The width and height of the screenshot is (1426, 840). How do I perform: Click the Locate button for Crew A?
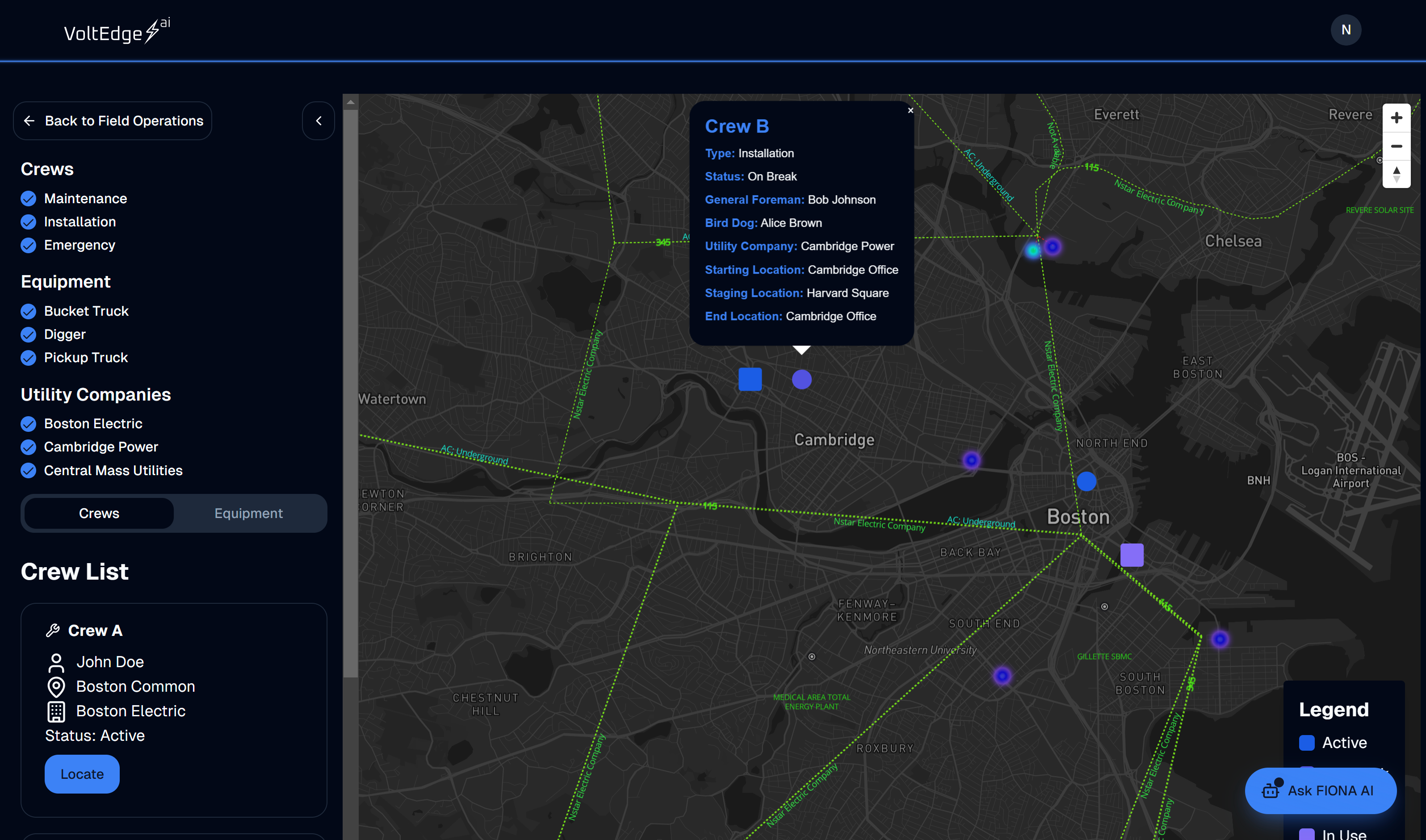[82, 774]
